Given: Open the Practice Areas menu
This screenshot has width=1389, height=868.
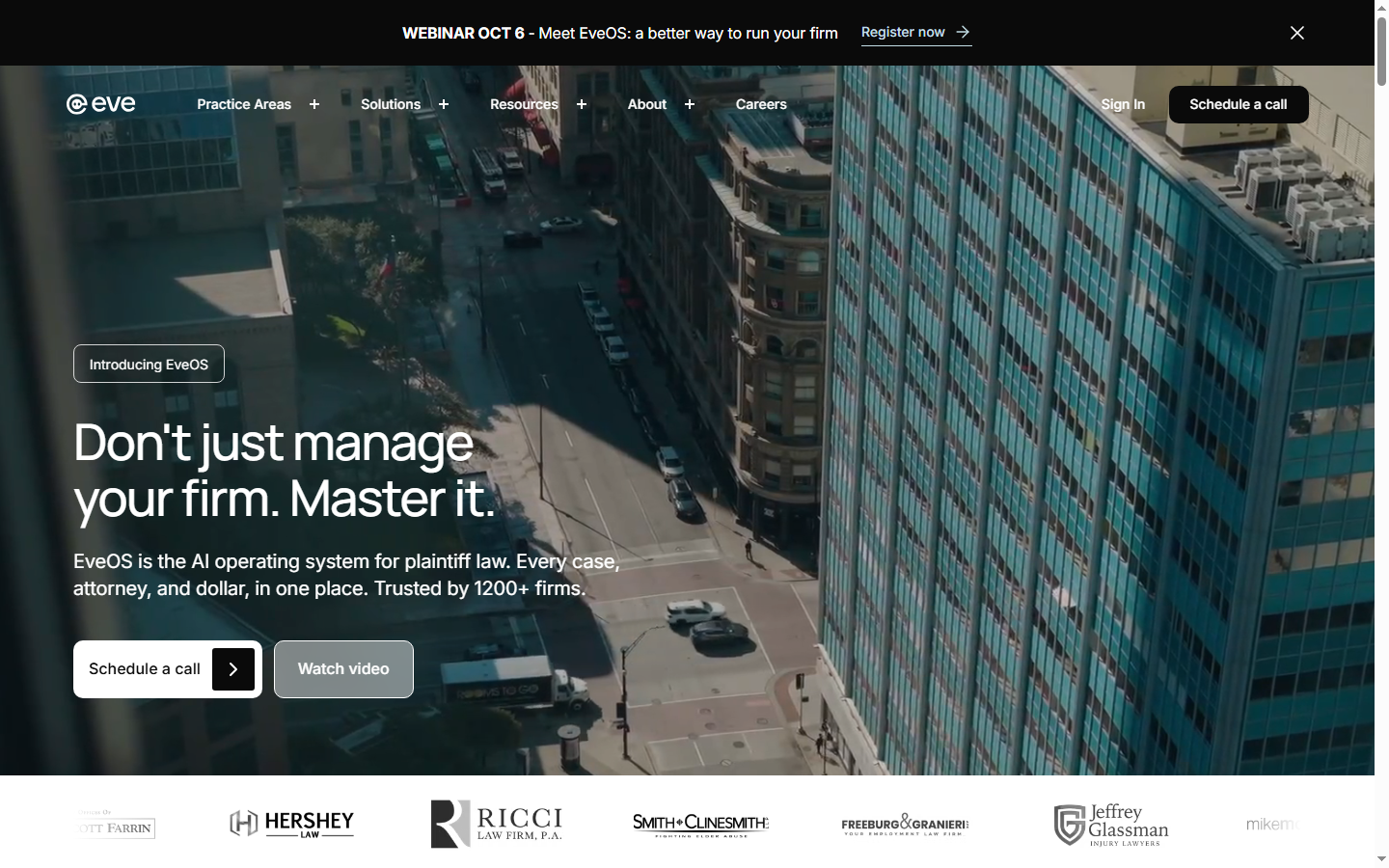Looking at the screenshot, I should click(x=244, y=104).
